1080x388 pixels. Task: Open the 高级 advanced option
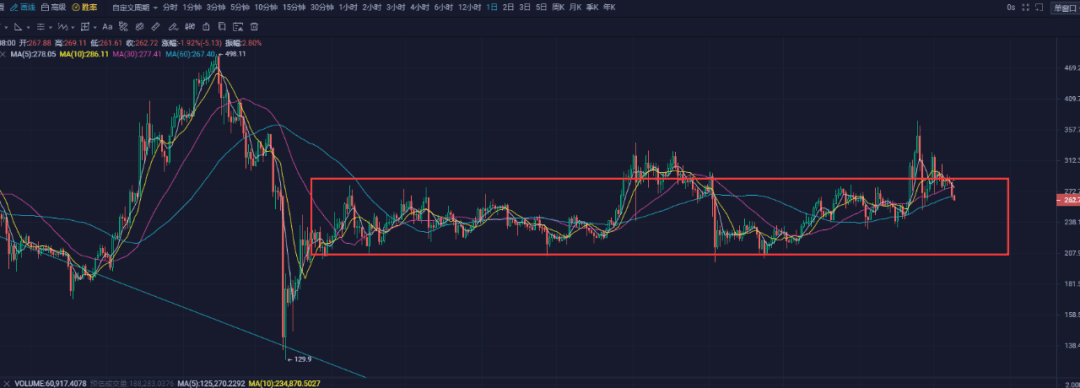click(x=53, y=7)
